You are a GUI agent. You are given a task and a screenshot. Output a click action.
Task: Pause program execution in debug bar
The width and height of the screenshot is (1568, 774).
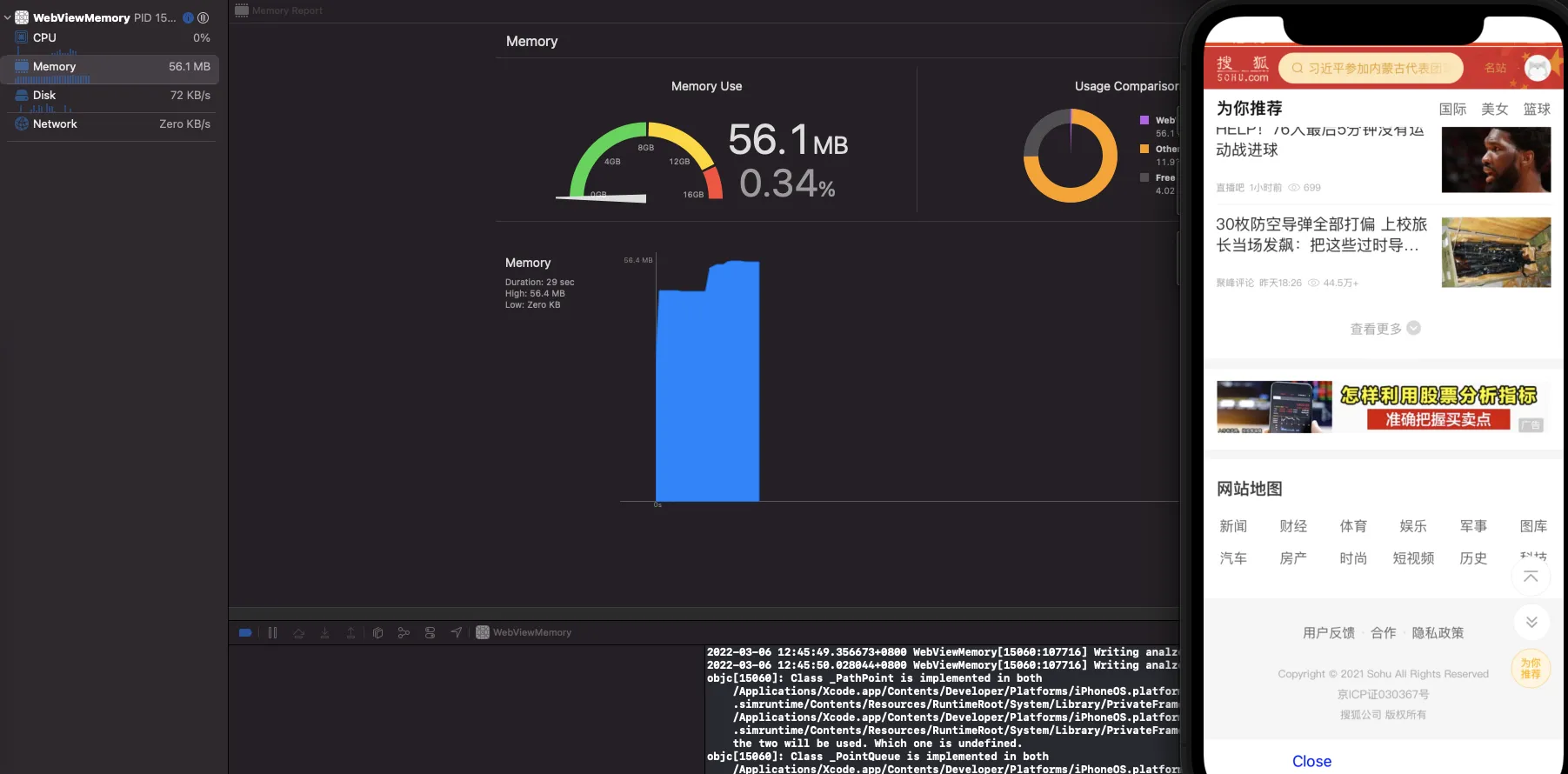coord(272,633)
